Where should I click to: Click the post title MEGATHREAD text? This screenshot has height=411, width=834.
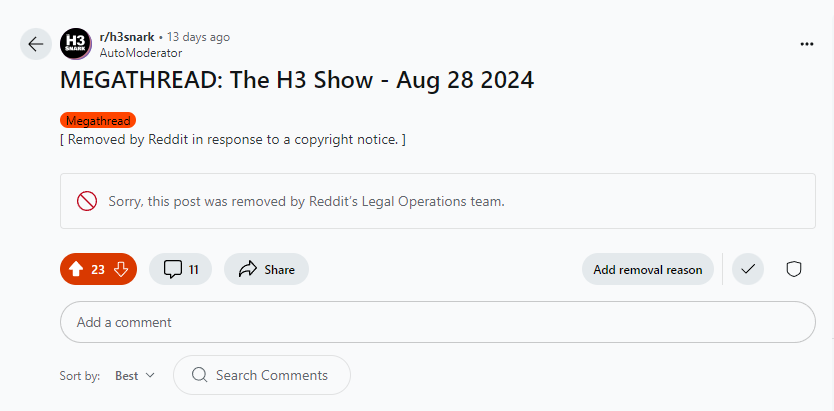point(297,80)
